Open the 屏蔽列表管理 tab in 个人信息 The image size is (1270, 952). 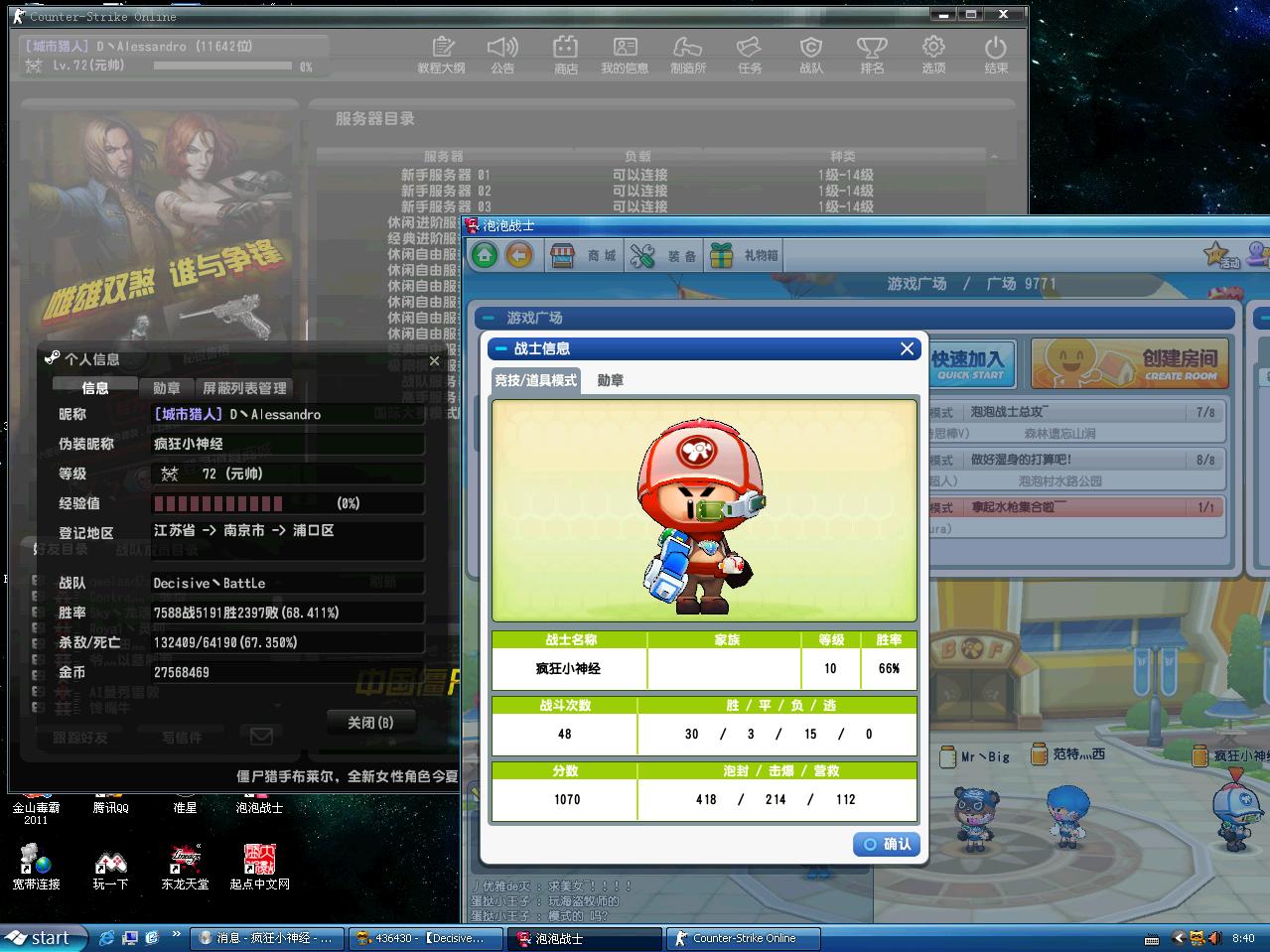tap(244, 388)
